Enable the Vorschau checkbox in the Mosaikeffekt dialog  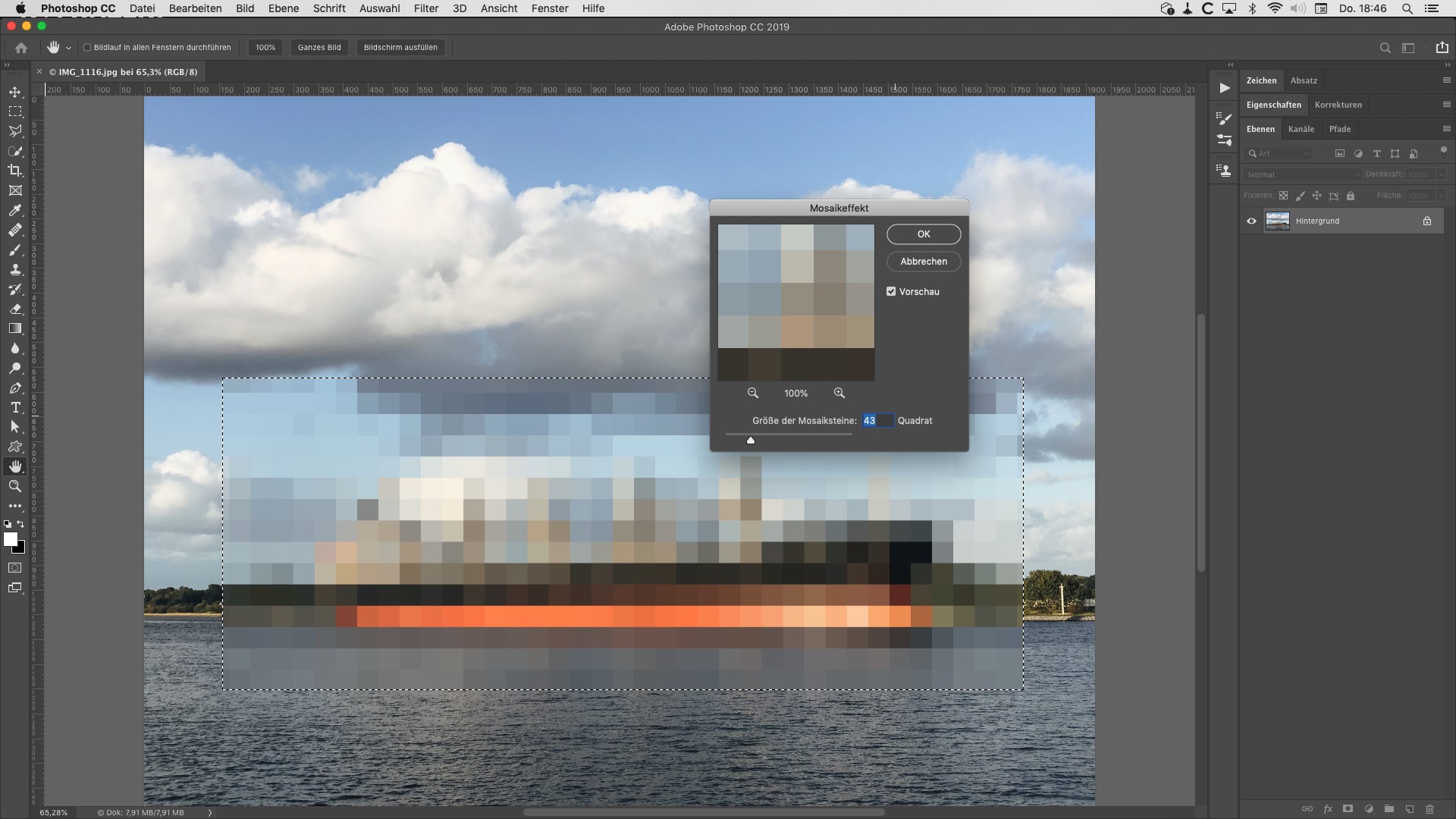click(890, 291)
